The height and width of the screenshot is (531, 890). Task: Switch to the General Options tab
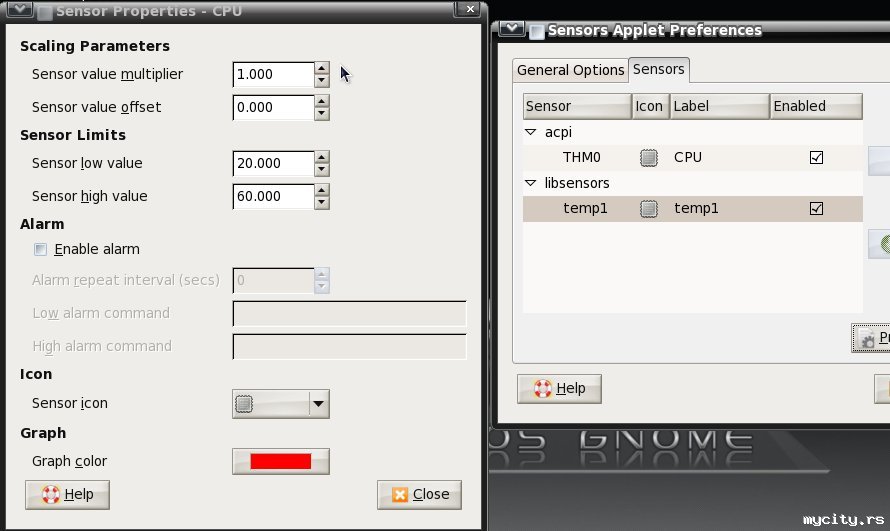(x=570, y=70)
